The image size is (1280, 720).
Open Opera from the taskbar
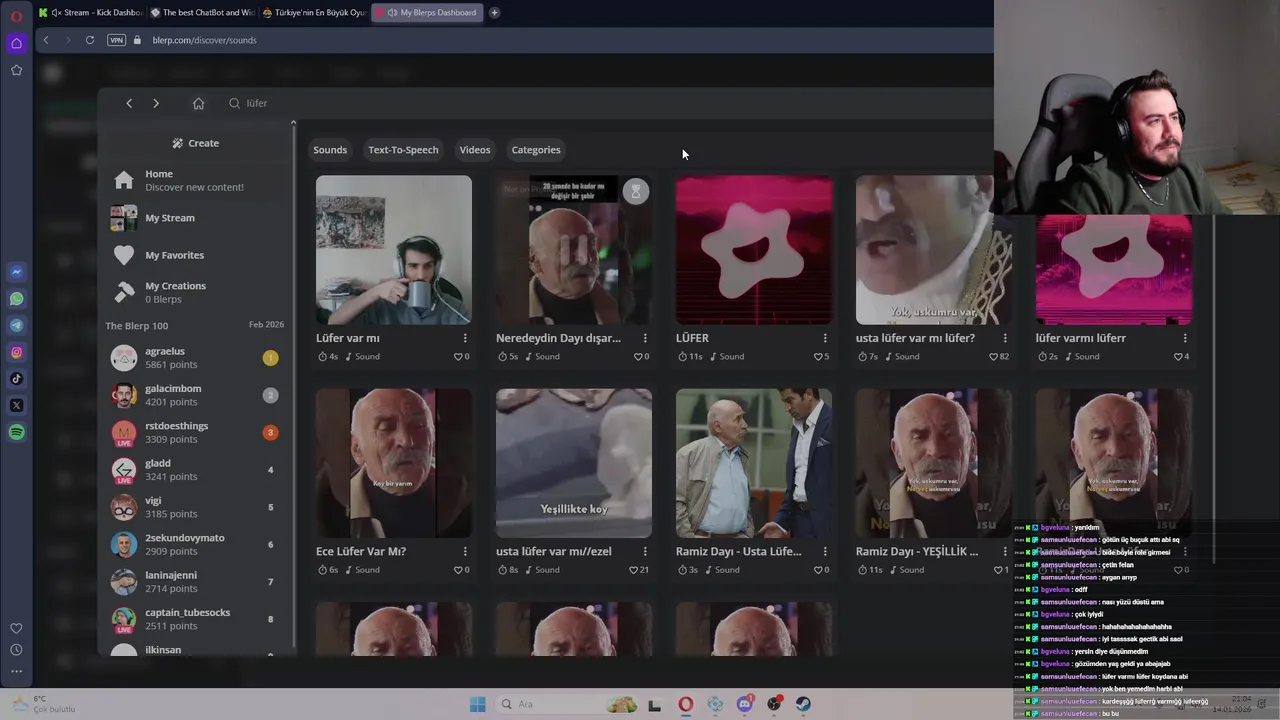pyautogui.click(x=685, y=705)
